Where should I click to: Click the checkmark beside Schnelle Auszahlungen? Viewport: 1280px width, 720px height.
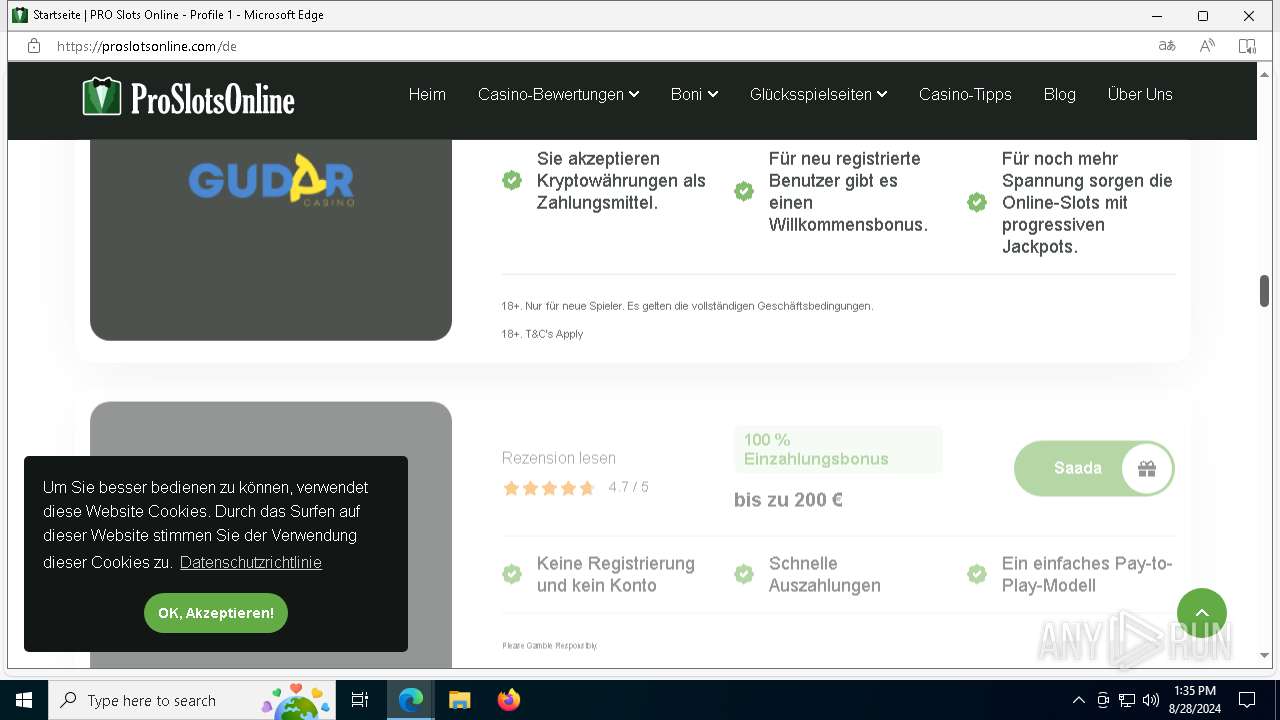(x=744, y=574)
